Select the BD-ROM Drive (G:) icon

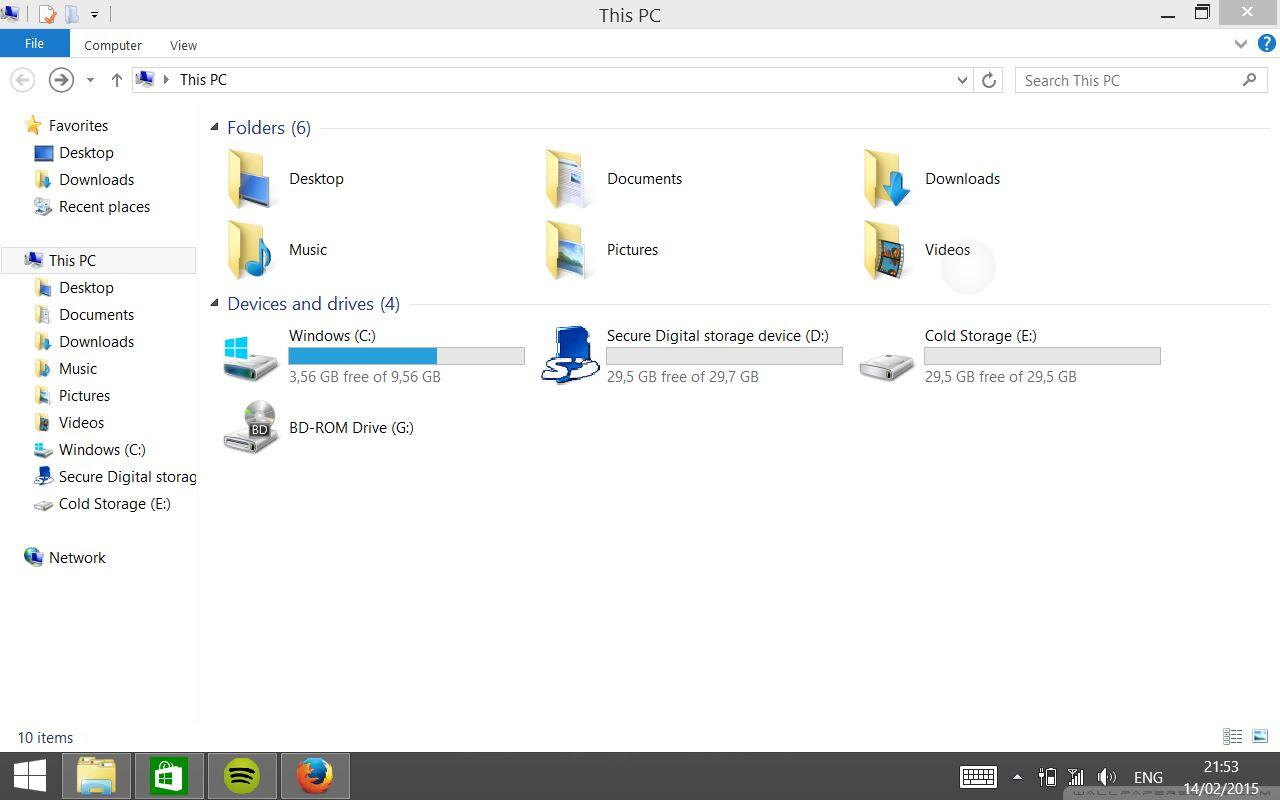tap(250, 427)
